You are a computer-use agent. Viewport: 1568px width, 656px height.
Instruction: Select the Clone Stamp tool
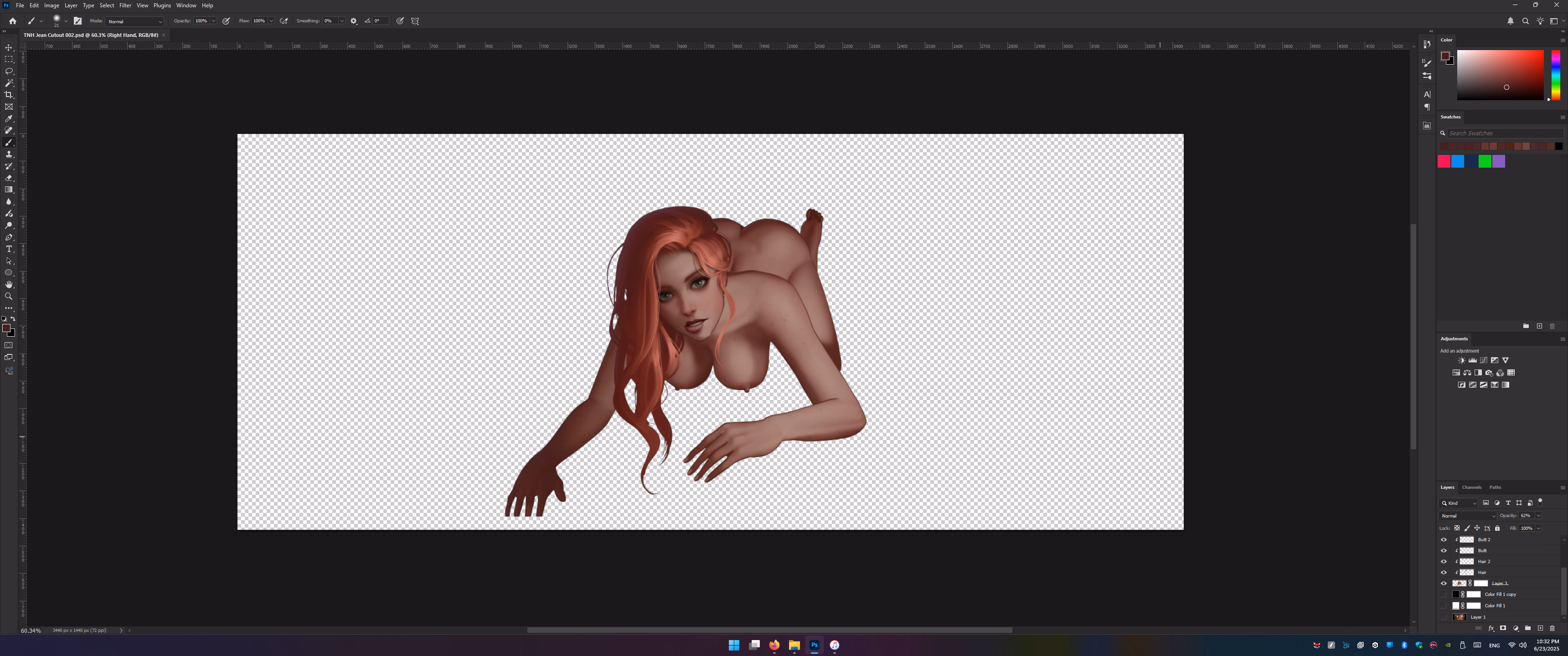[9, 154]
